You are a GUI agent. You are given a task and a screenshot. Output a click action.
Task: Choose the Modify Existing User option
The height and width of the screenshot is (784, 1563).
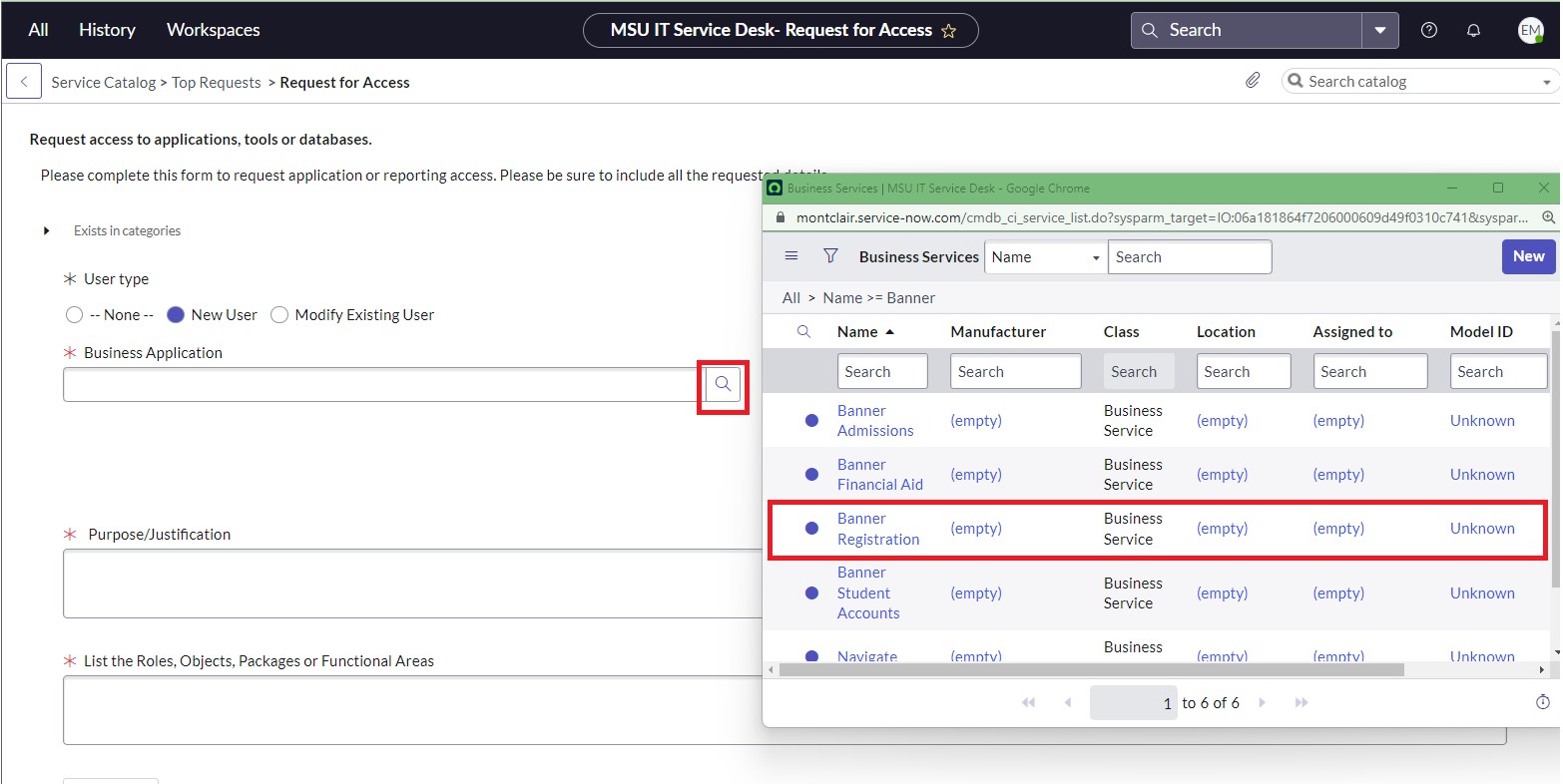tap(279, 314)
